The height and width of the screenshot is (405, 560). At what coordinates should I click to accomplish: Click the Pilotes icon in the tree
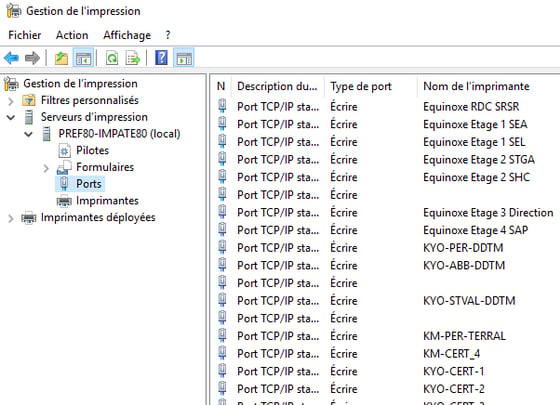pyautogui.click(x=64, y=150)
